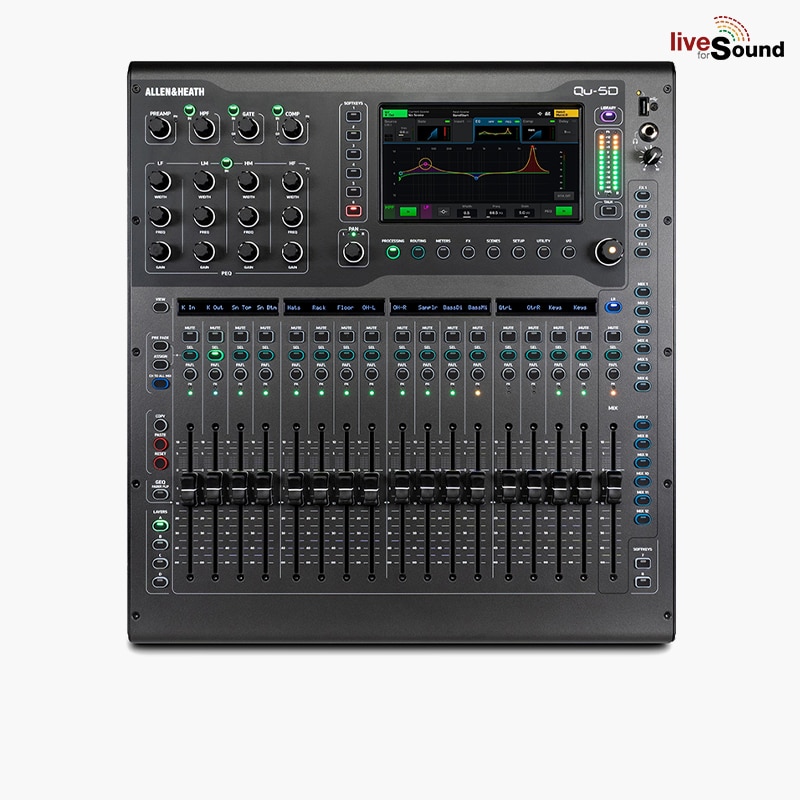800x800 pixels.
Task: Hit the Talk key below the meters
Action: point(608,210)
